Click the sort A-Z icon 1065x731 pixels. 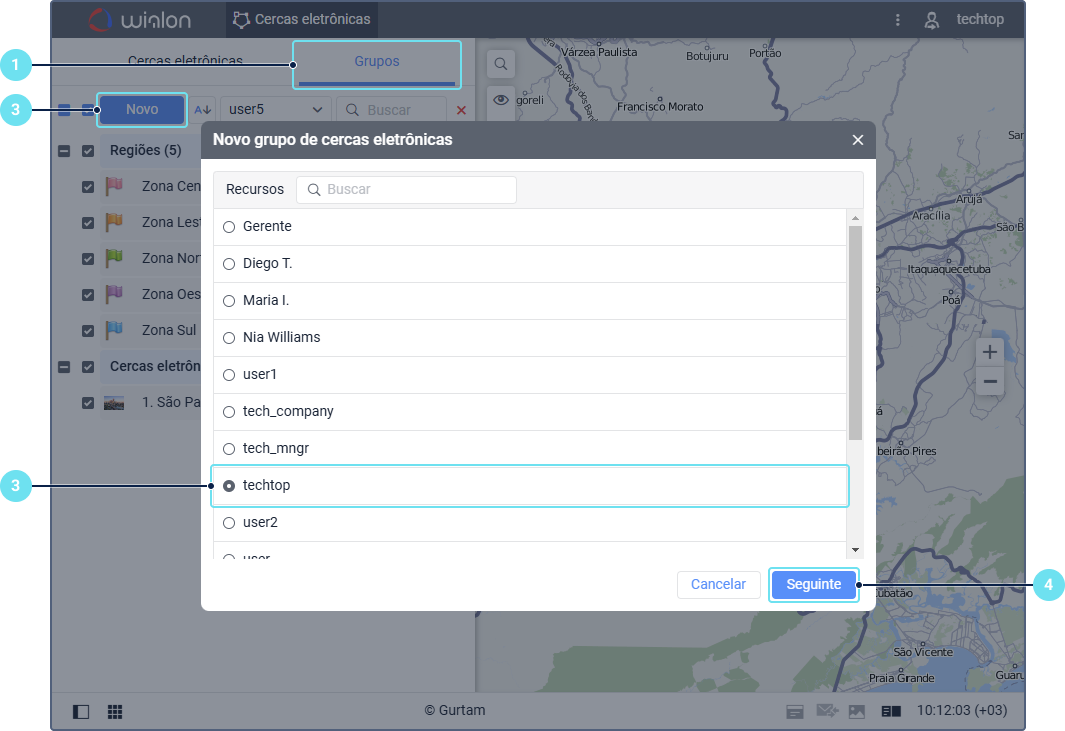203,110
